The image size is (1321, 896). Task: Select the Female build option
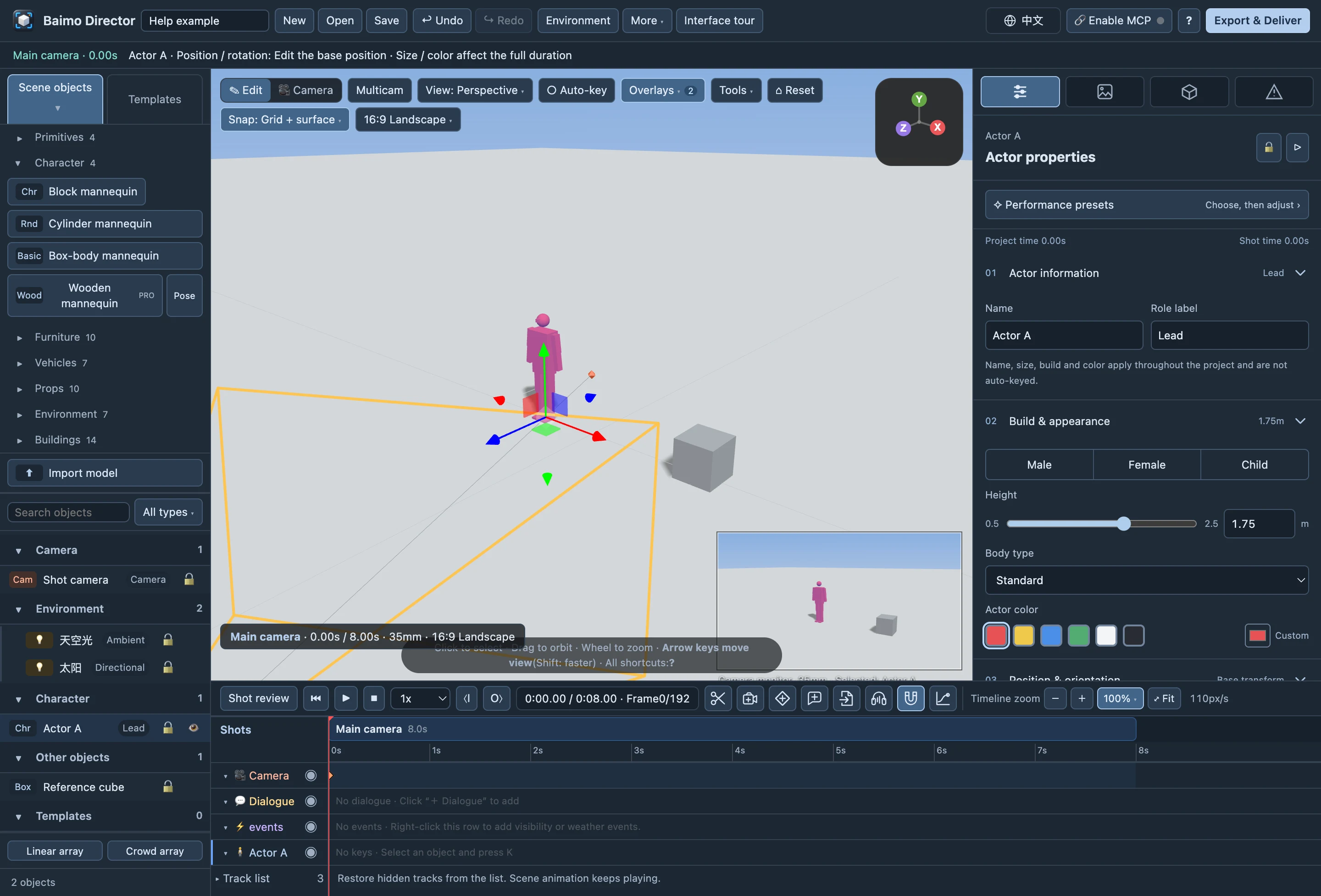[1147, 465]
